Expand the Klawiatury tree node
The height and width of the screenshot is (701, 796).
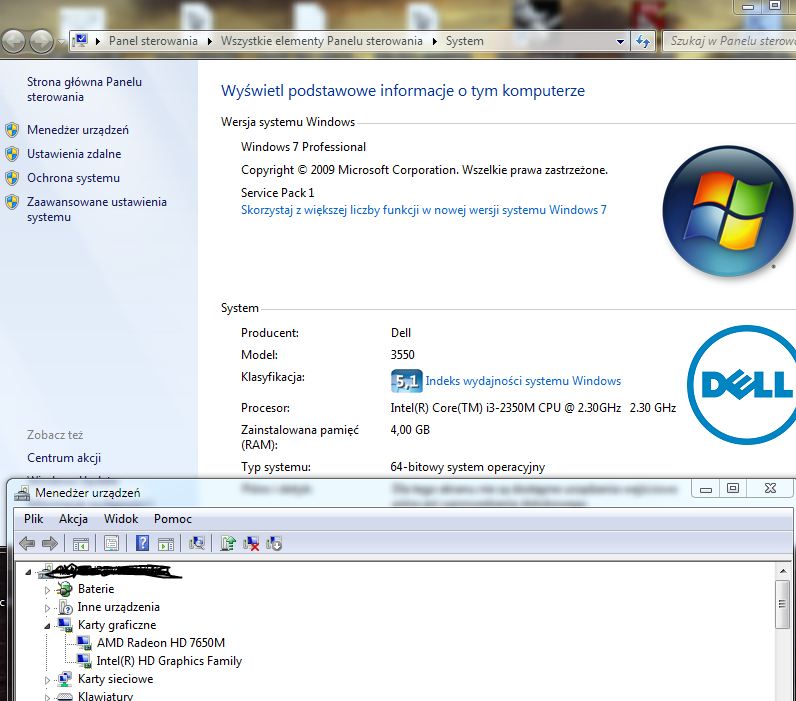pos(47,697)
